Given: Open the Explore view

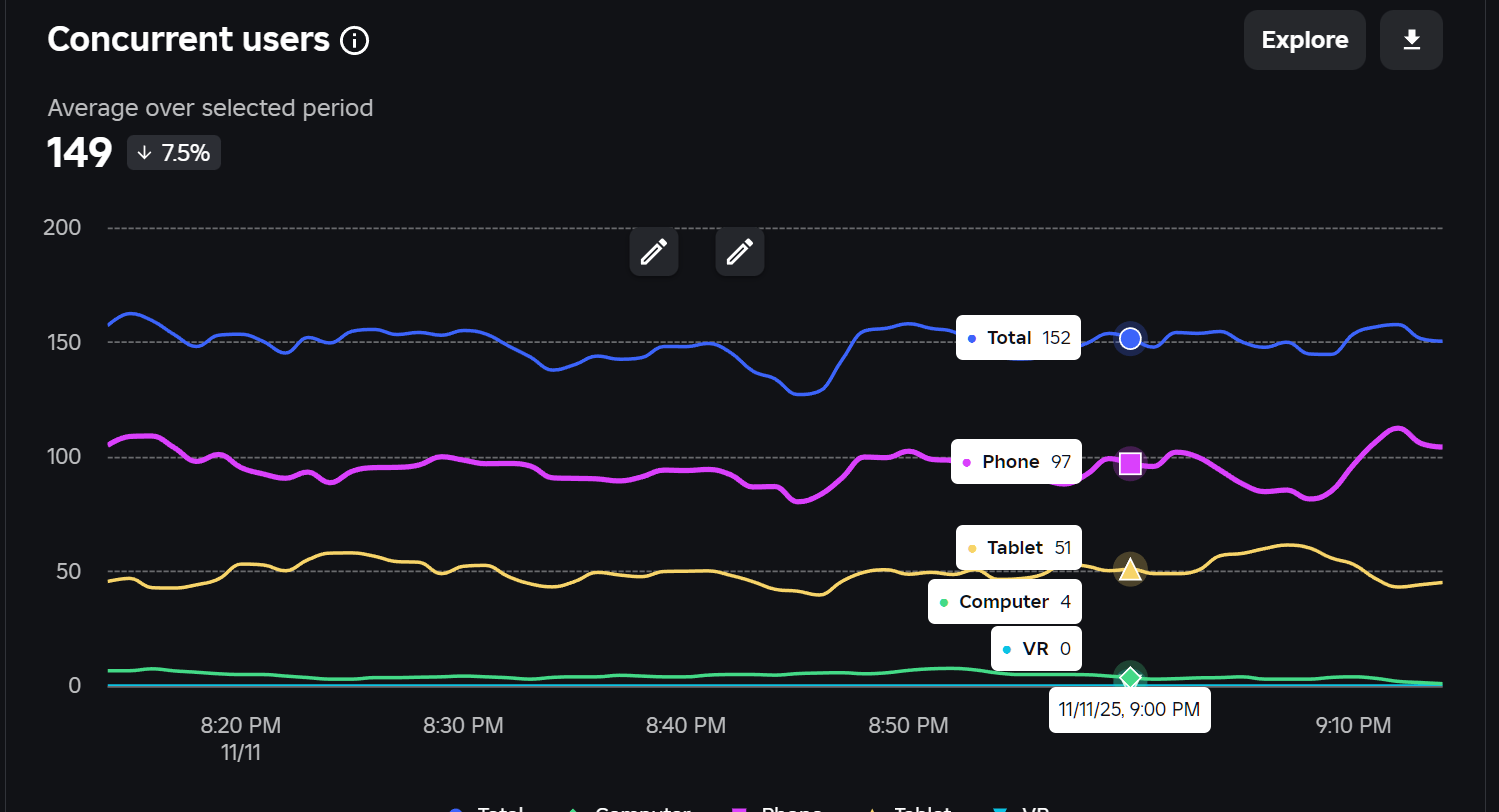Looking at the screenshot, I should tap(1305, 40).
